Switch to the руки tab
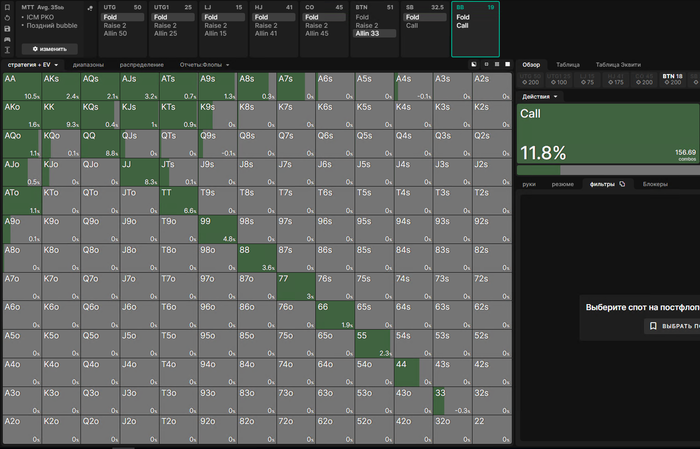The height and width of the screenshot is (449, 700). coord(529,184)
